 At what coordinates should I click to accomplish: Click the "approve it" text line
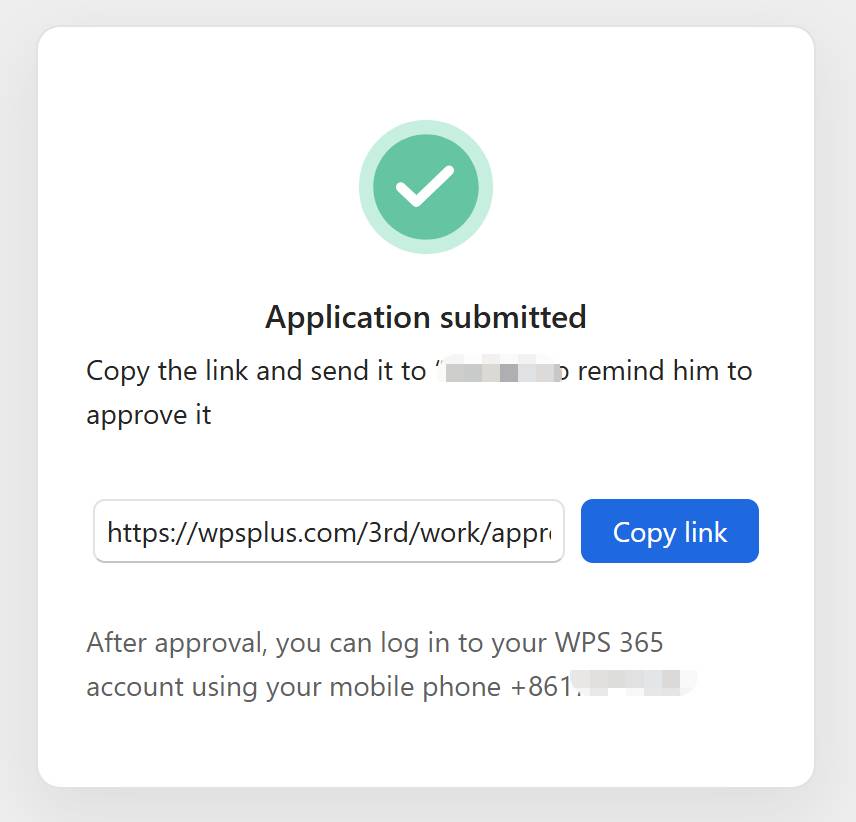click(x=149, y=414)
